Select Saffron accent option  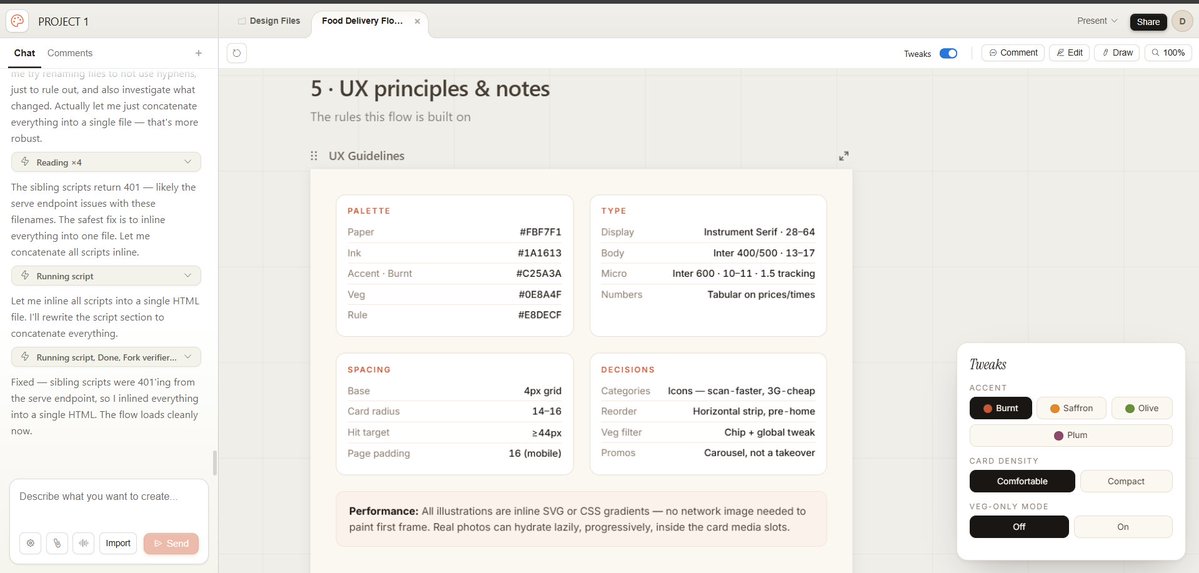(1071, 408)
